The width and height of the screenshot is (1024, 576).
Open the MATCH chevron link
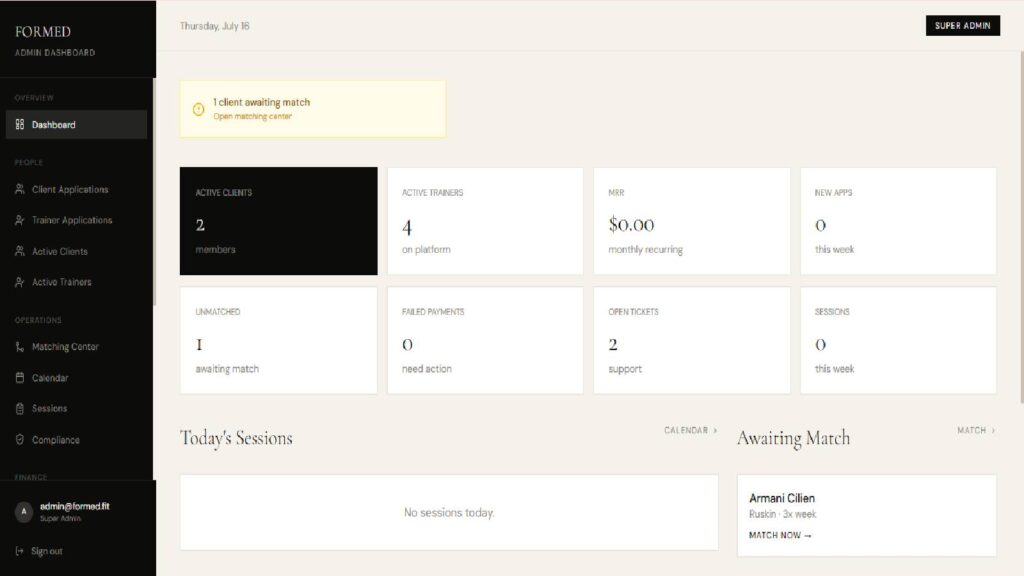(976, 430)
